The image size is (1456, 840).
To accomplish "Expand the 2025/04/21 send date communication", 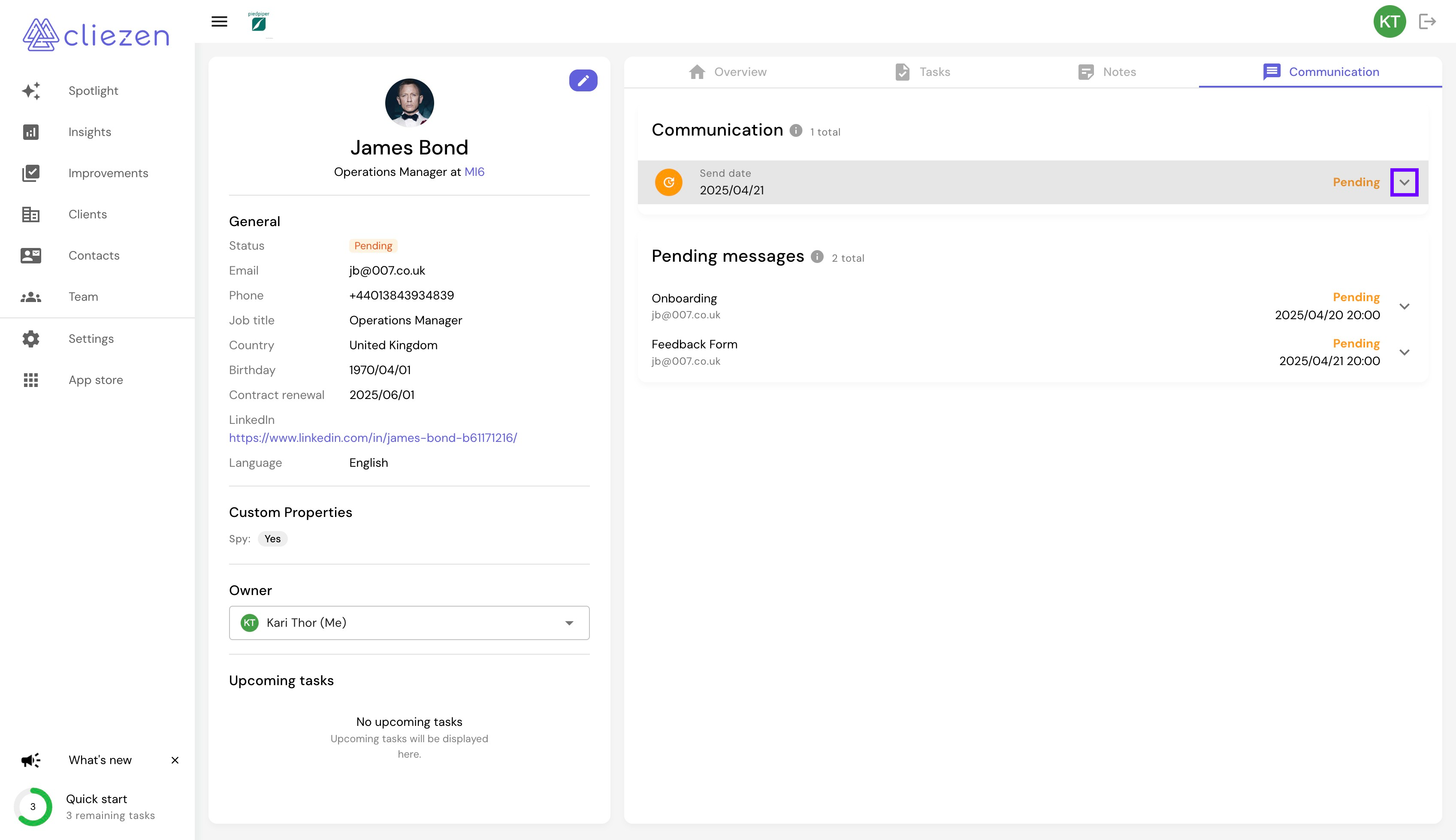I will [x=1404, y=182].
